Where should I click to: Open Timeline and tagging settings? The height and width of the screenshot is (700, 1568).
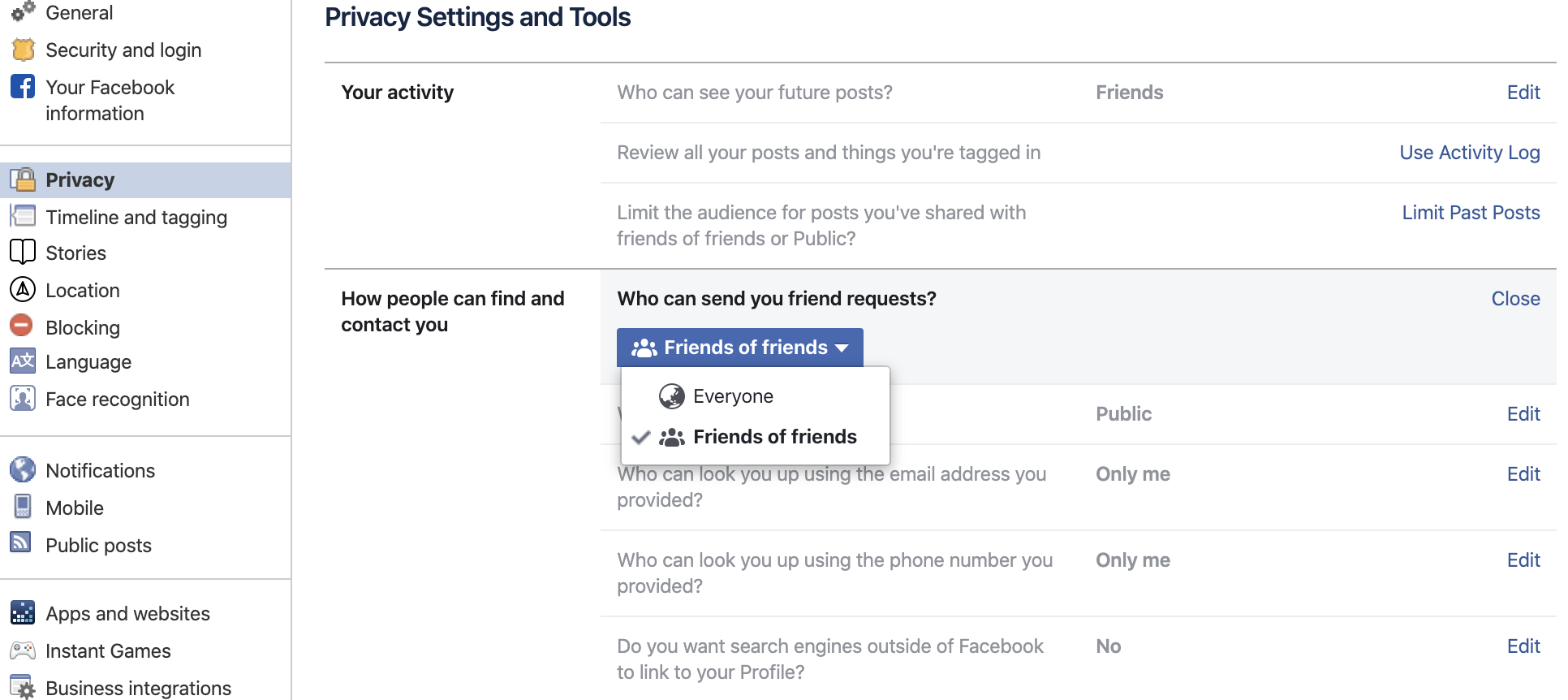pos(136,217)
